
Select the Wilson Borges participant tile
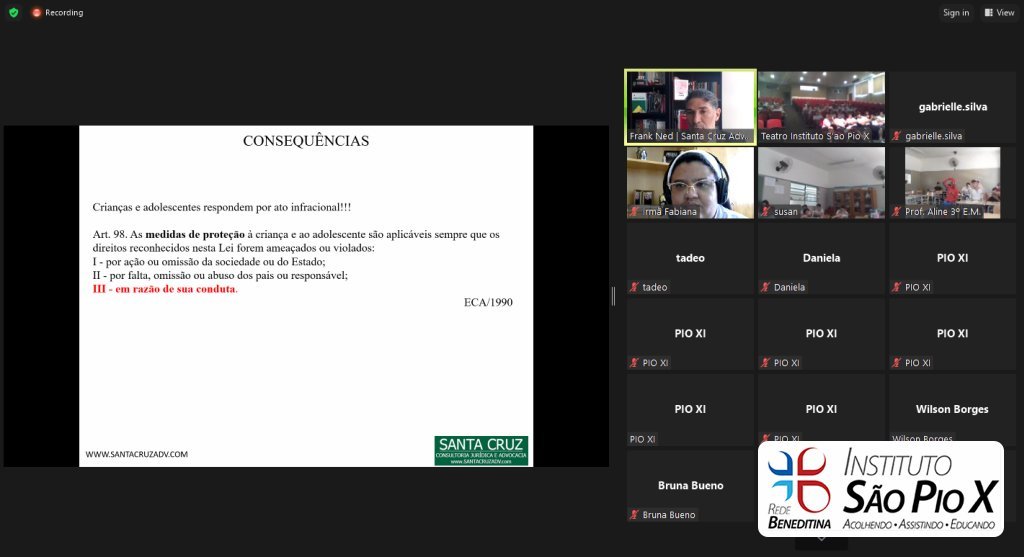point(951,408)
